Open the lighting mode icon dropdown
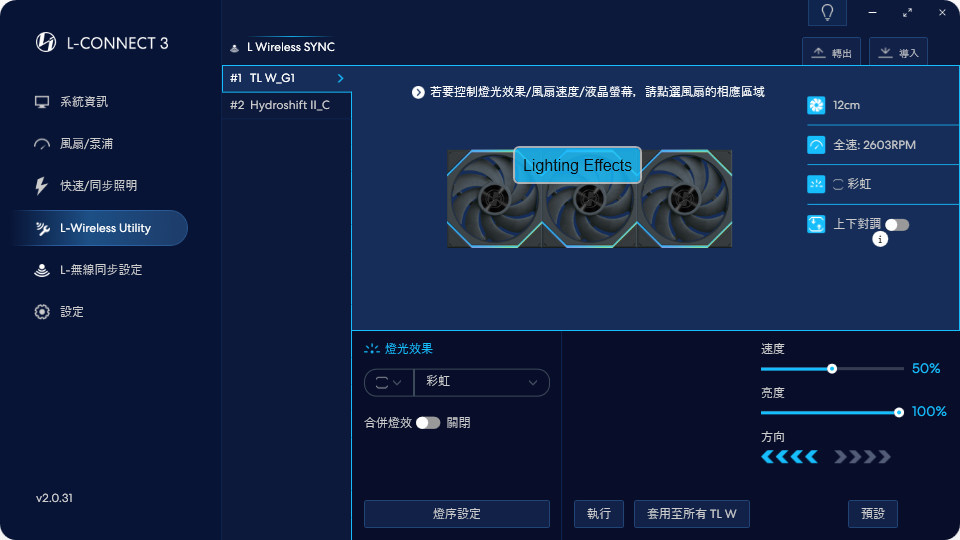 click(x=389, y=383)
